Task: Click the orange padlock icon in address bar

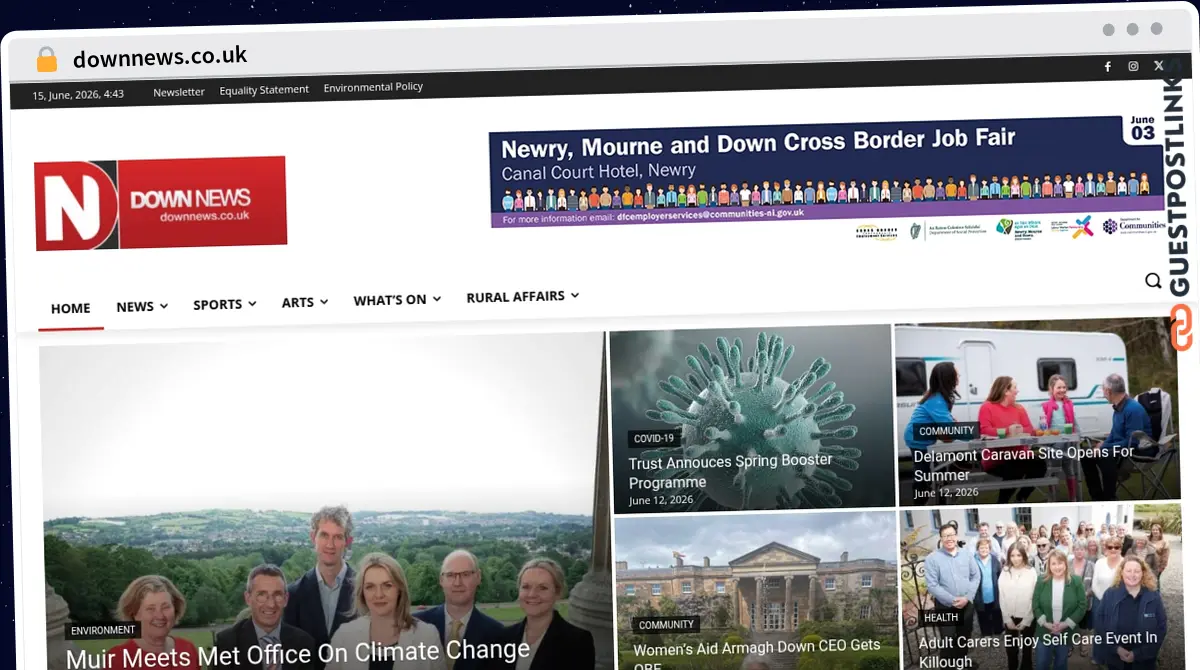Action: coord(46,59)
